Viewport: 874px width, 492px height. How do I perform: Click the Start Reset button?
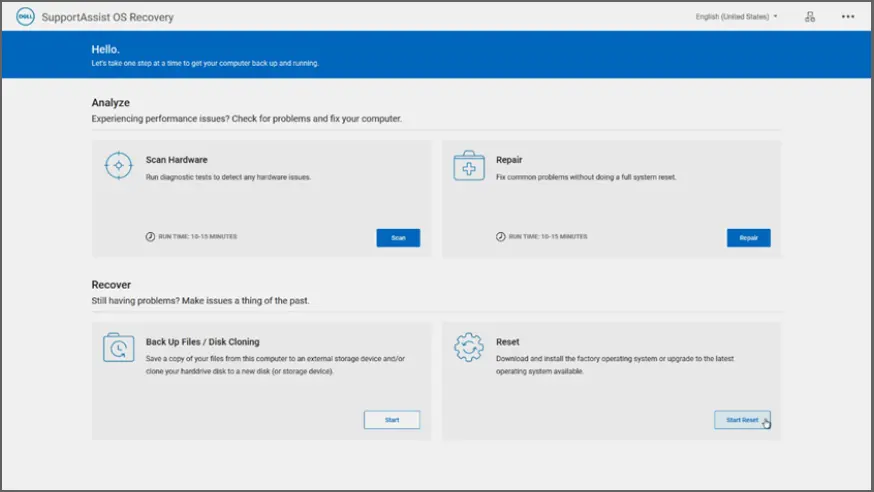tap(742, 420)
